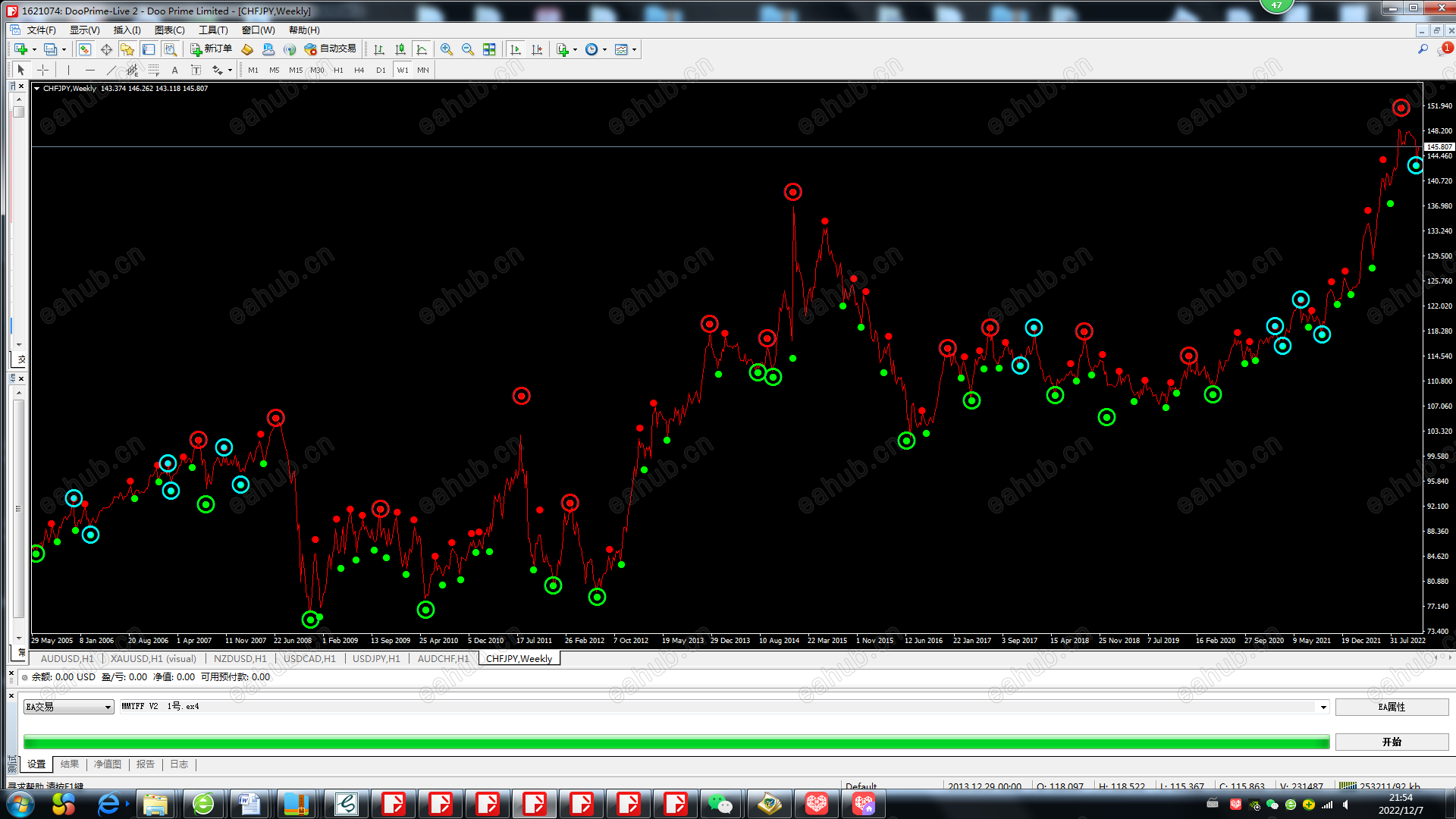Toggle chart auto scroll icon
The height and width of the screenshot is (819, 1456).
pos(516,49)
